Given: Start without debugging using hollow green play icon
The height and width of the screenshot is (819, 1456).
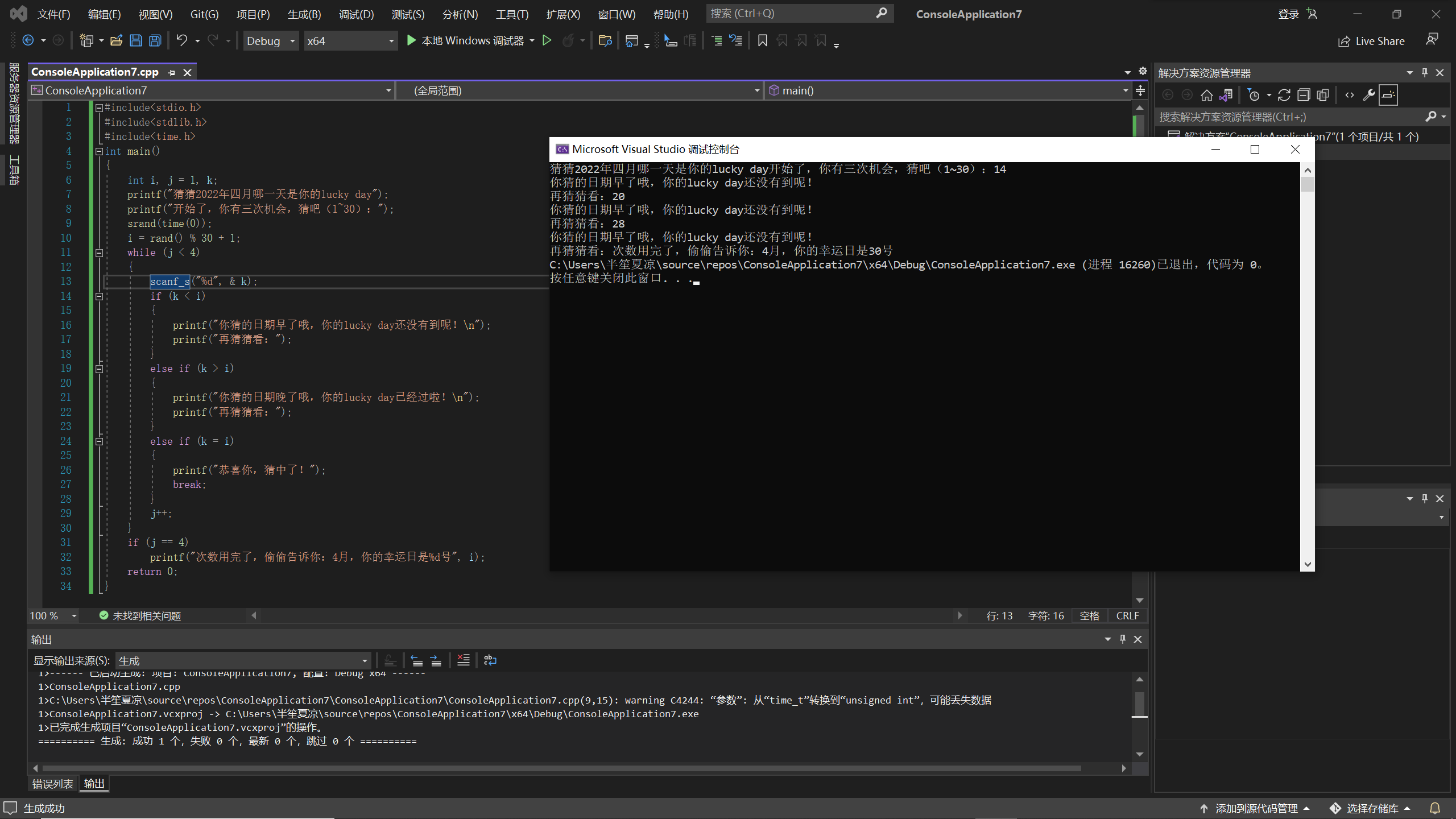Looking at the screenshot, I should pos(547,40).
